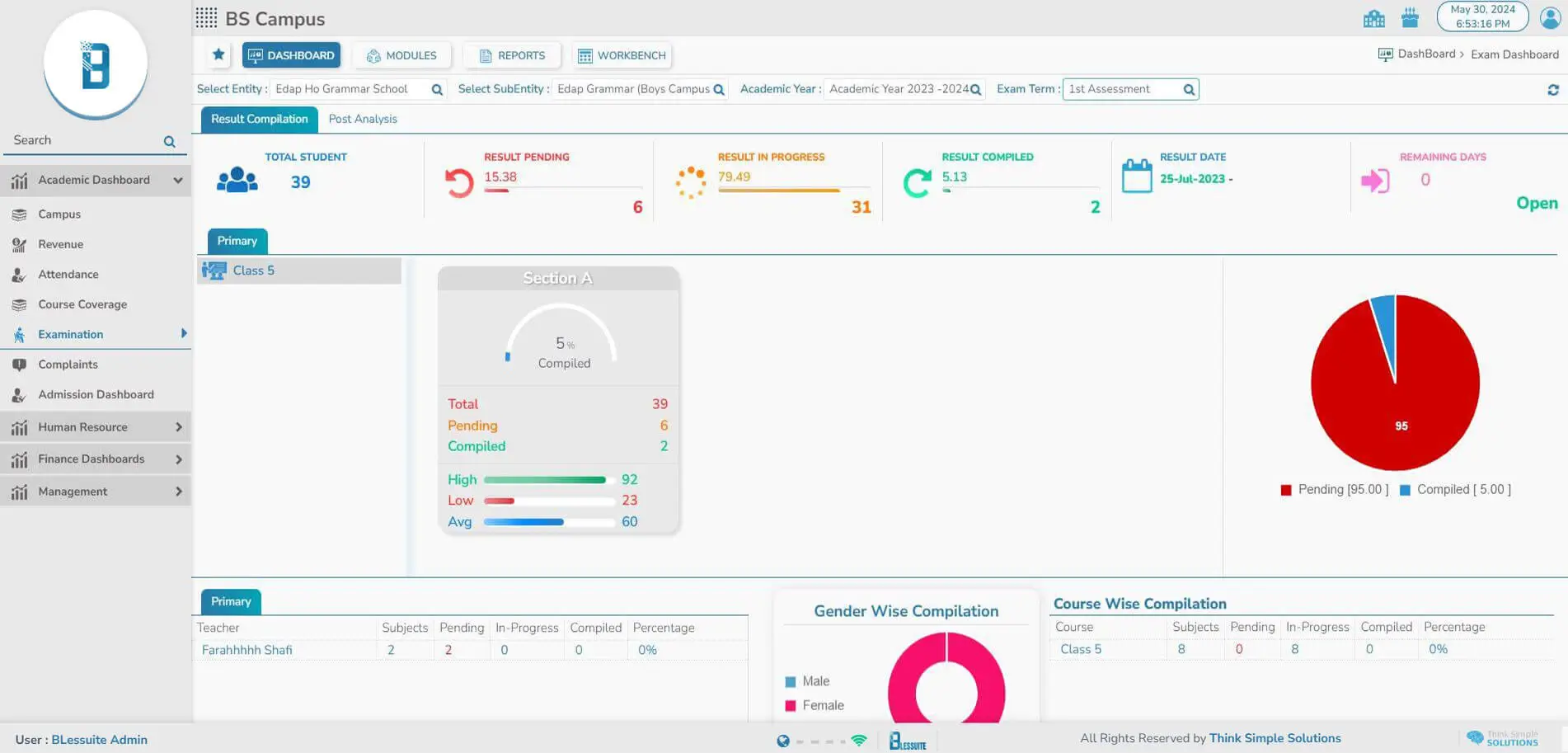Open the Reports menu
The width and height of the screenshot is (1568, 753).
[x=511, y=55]
